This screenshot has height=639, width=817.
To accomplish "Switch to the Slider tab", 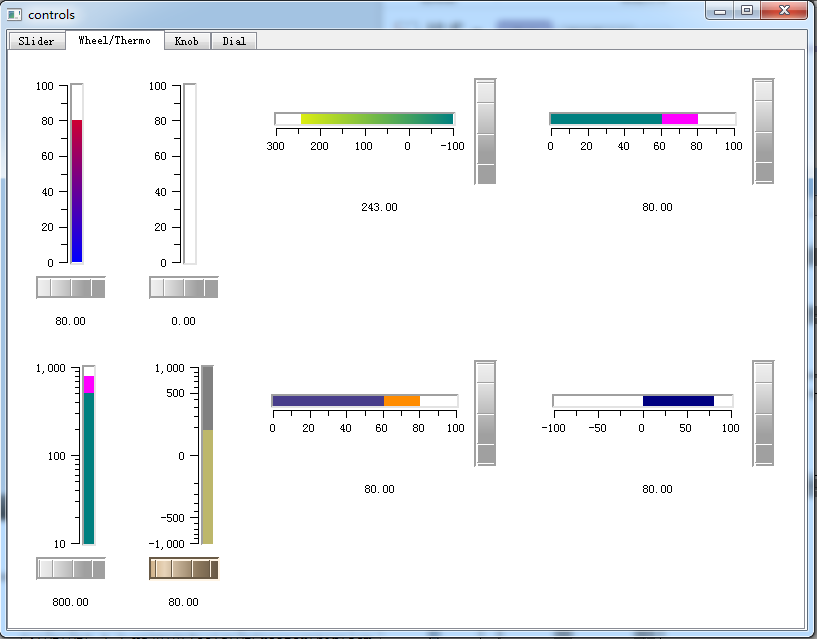I will click(36, 41).
